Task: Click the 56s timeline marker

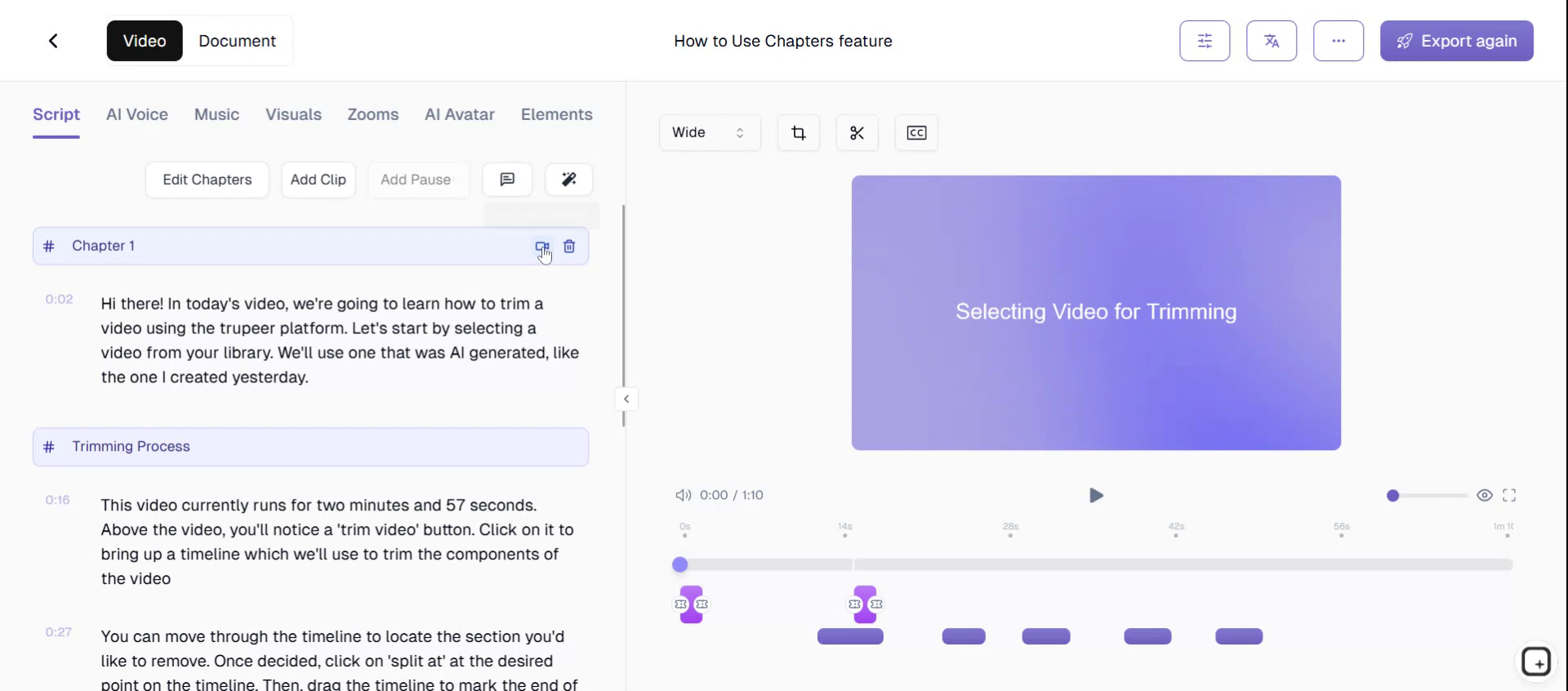Action: [x=1342, y=529]
